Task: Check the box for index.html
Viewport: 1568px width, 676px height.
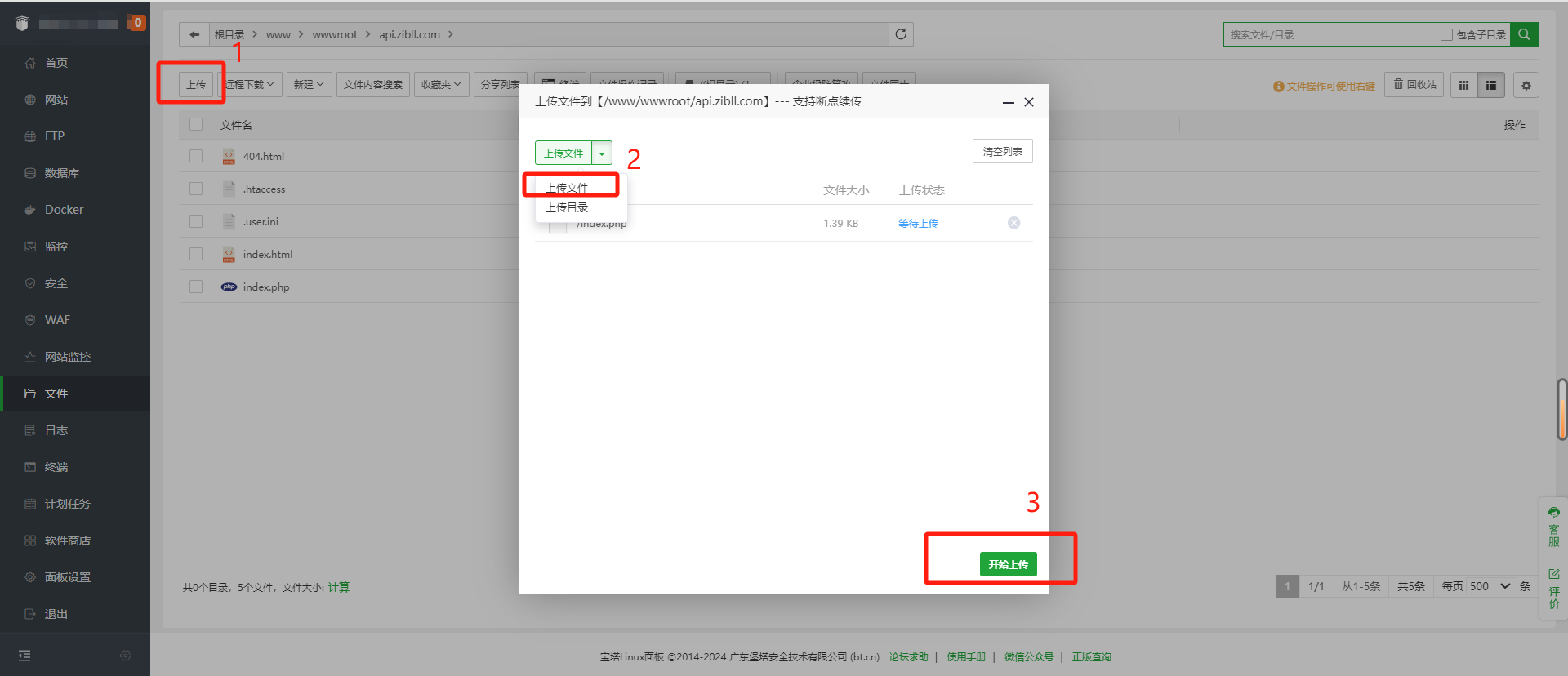Action: coord(196,254)
